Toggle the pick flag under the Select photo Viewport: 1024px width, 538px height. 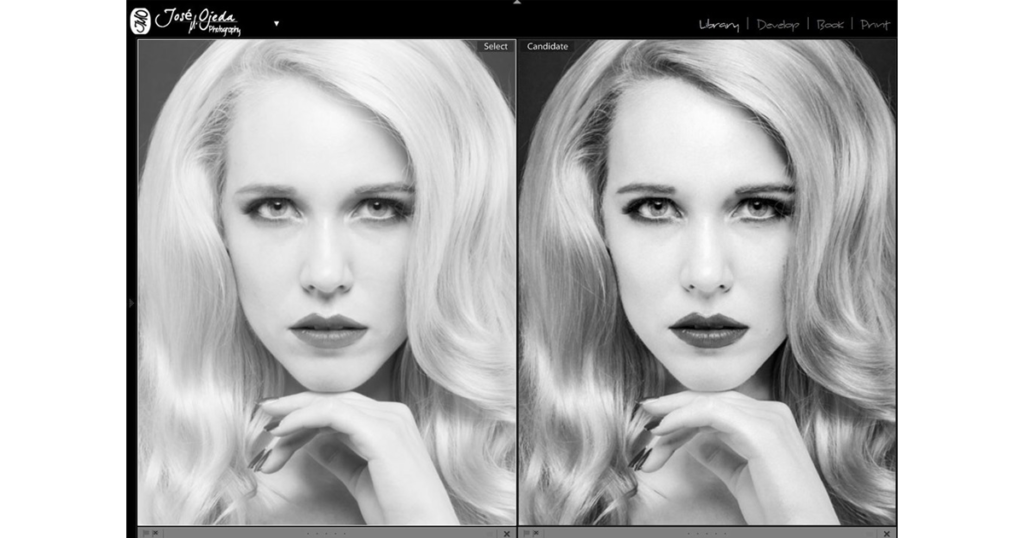pyautogui.click(x=145, y=533)
